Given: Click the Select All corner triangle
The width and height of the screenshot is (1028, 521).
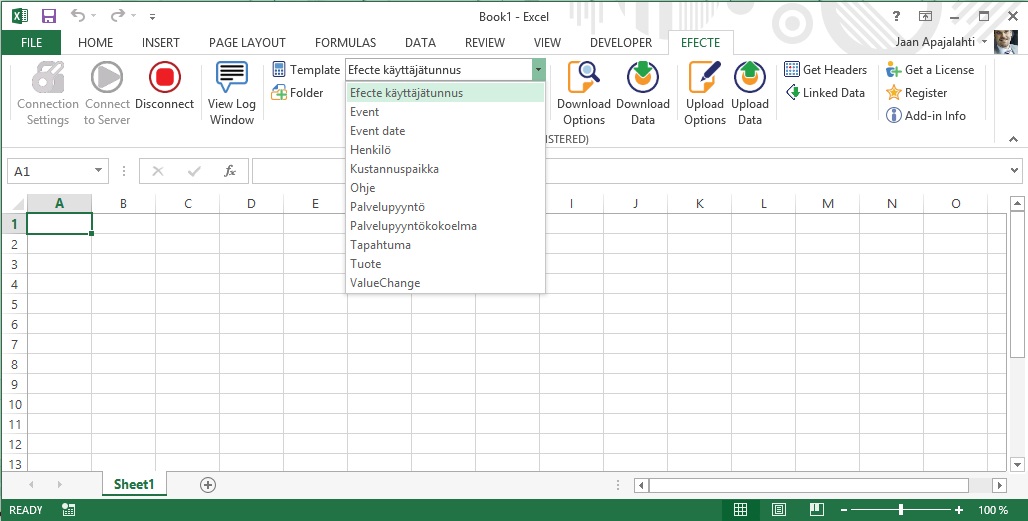Looking at the screenshot, I should click(x=18, y=204).
